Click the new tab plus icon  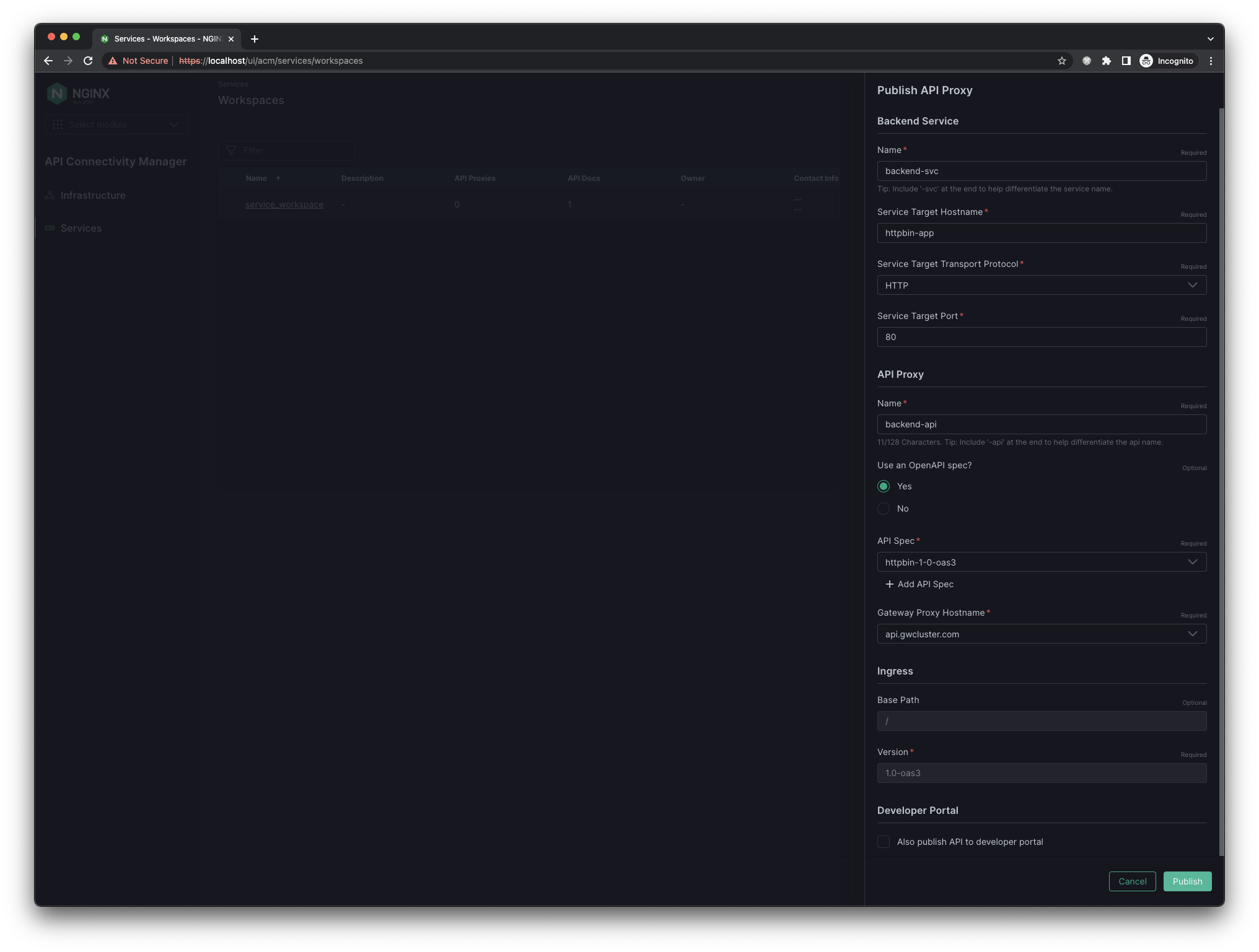pyautogui.click(x=255, y=39)
